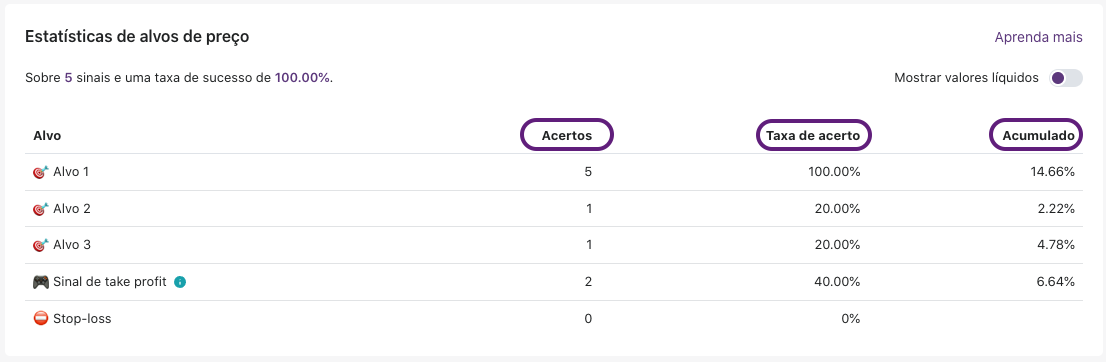Open the Aprenda mais link
Screen dimensions: 1106x362
(1038, 37)
